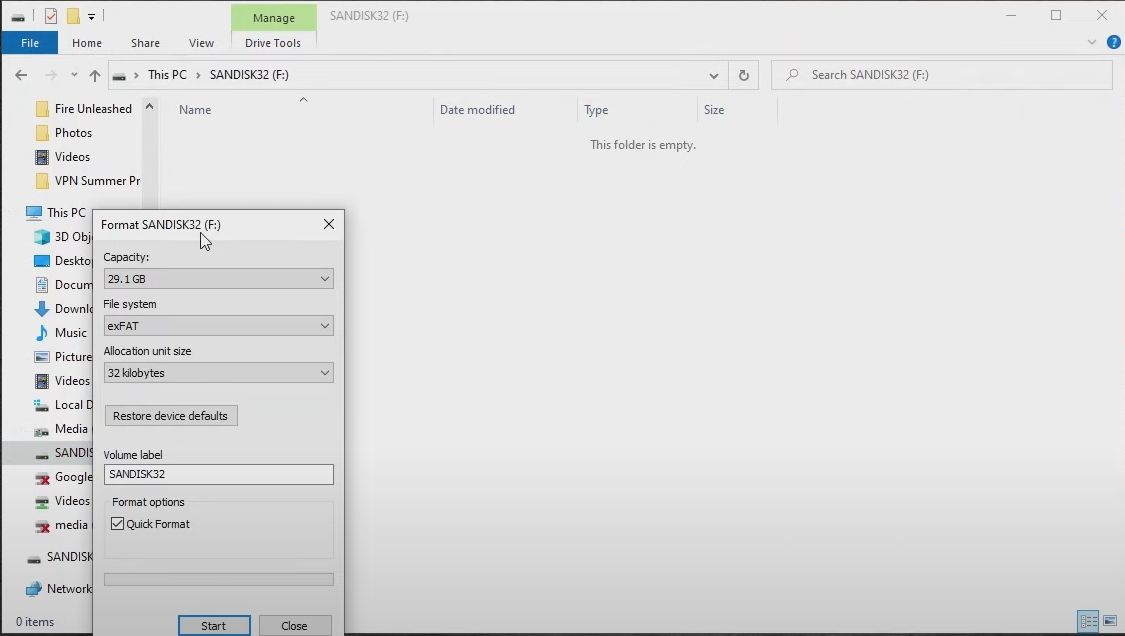The width and height of the screenshot is (1125, 636).
Task: Open the Allocation unit size dropdown
Action: [218, 372]
